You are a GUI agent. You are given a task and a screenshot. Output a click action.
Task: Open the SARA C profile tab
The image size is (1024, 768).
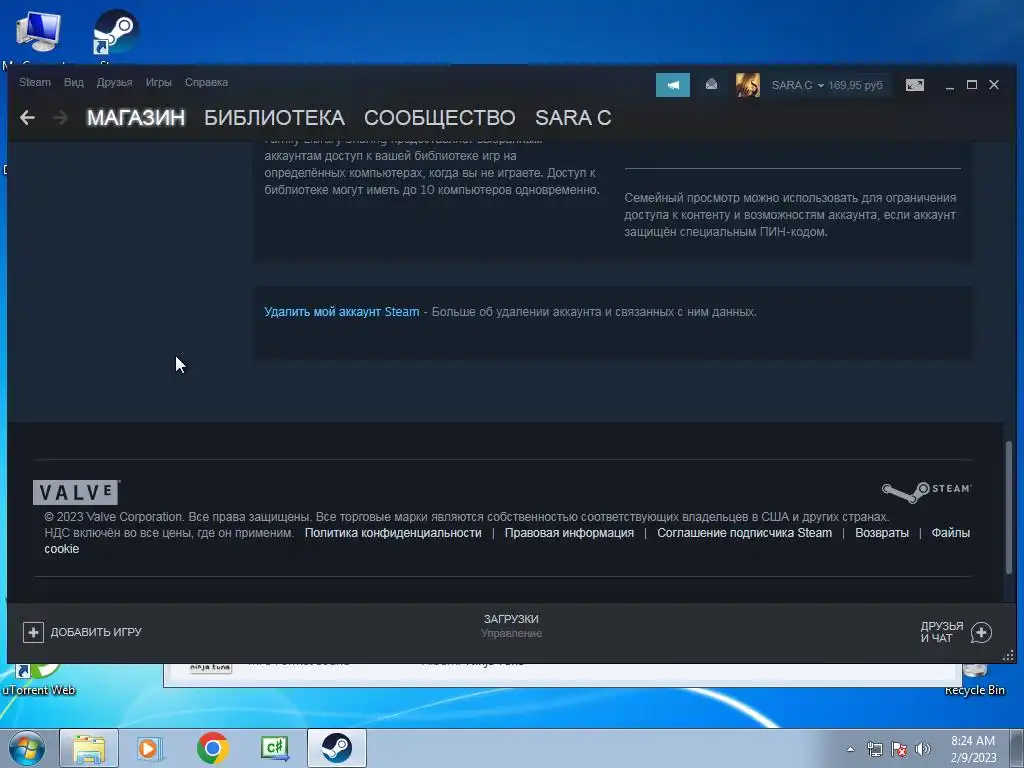coord(573,118)
